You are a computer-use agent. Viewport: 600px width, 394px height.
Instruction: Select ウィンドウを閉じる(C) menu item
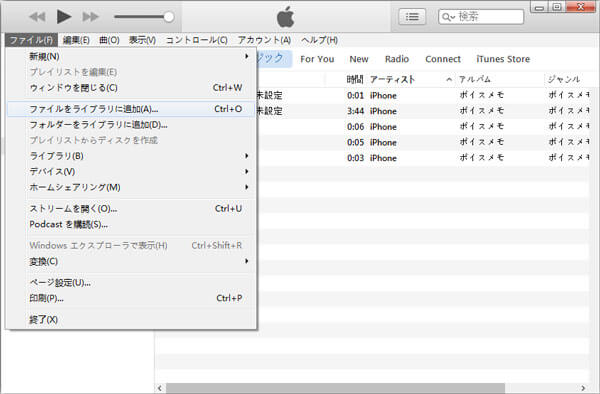coord(131,88)
